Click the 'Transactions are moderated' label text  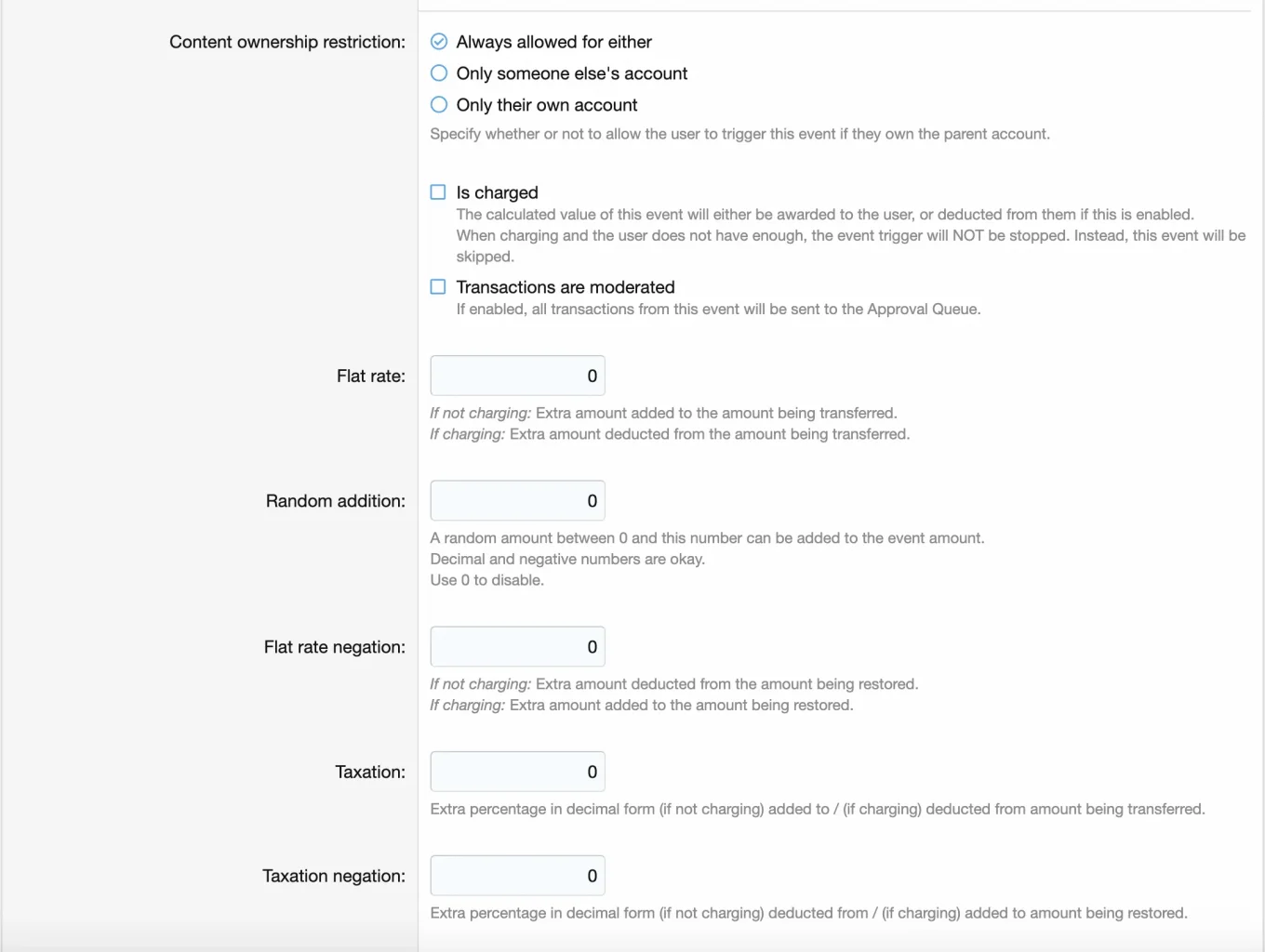pos(566,287)
